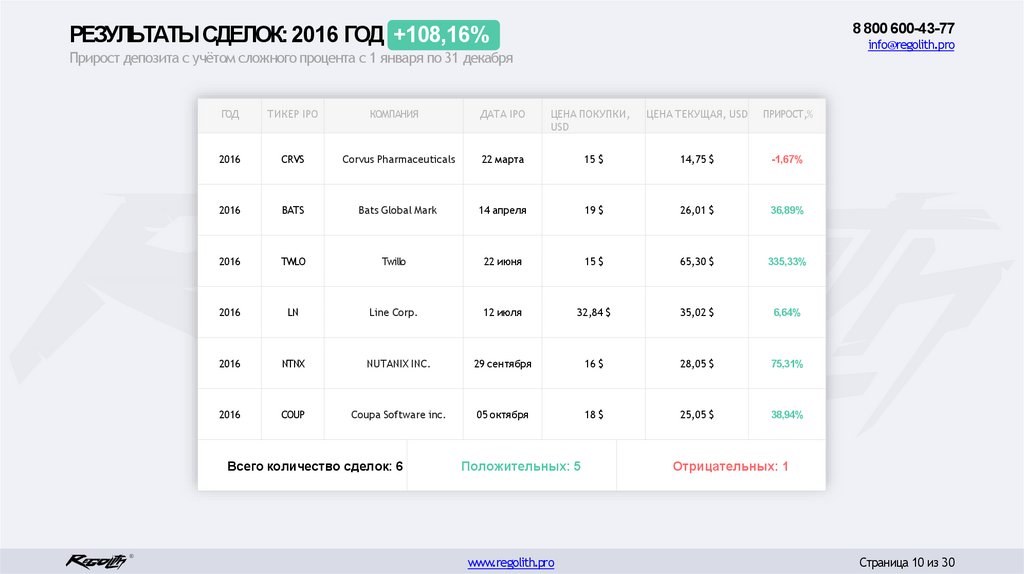Click the +108,16% green badge
Viewport: 1024px width, 574px height.
click(x=443, y=35)
